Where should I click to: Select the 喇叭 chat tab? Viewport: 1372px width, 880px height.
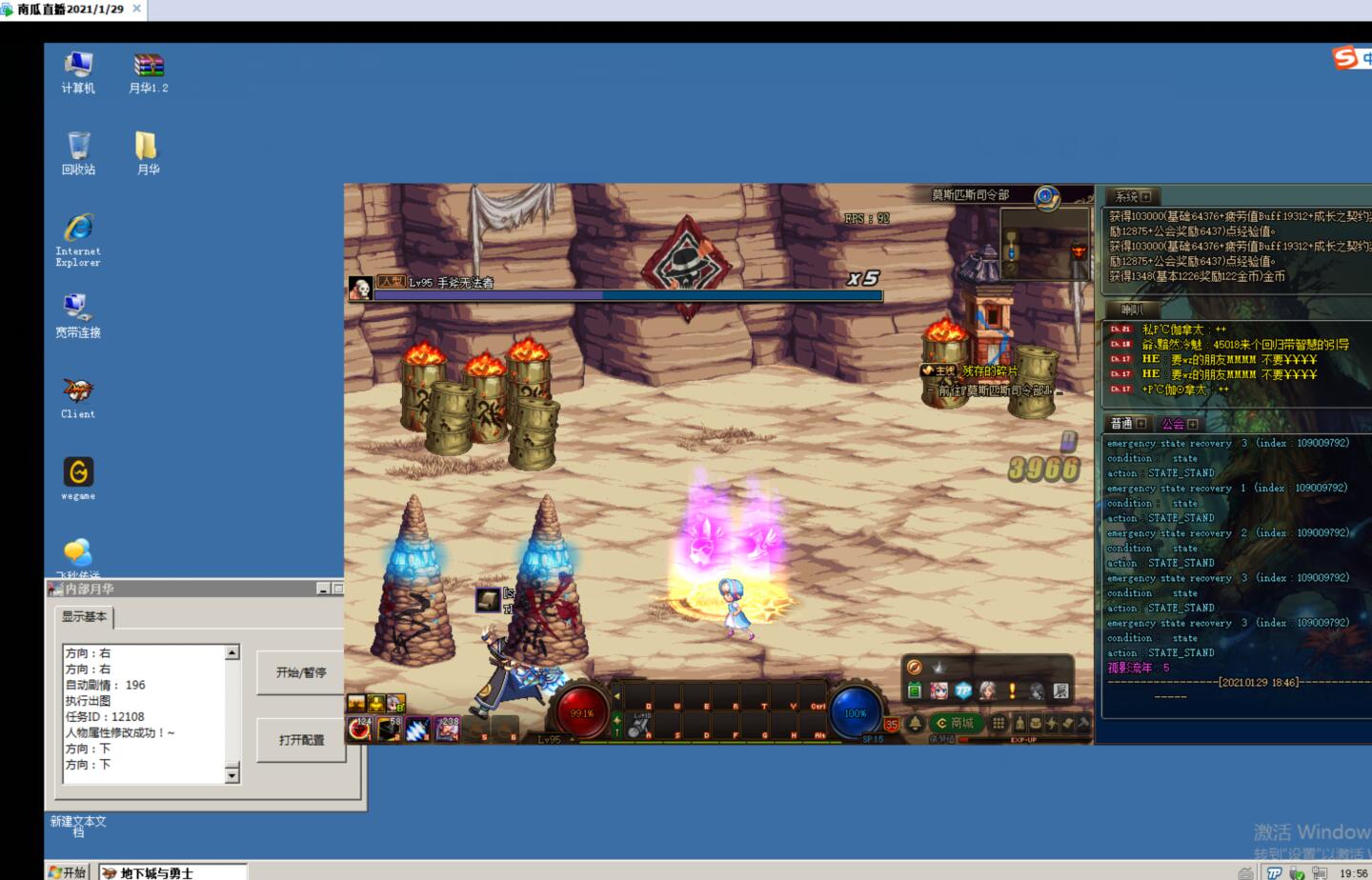(1132, 310)
